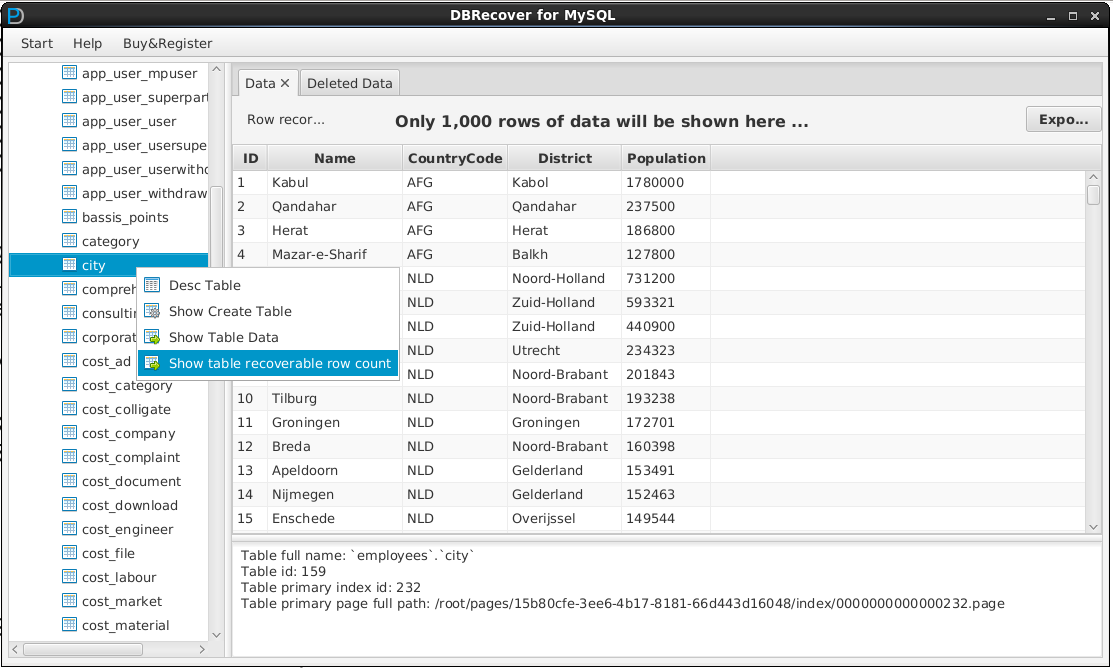Open the Start menu
The height and width of the screenshot is (669, 1113).
click(37, 43)
